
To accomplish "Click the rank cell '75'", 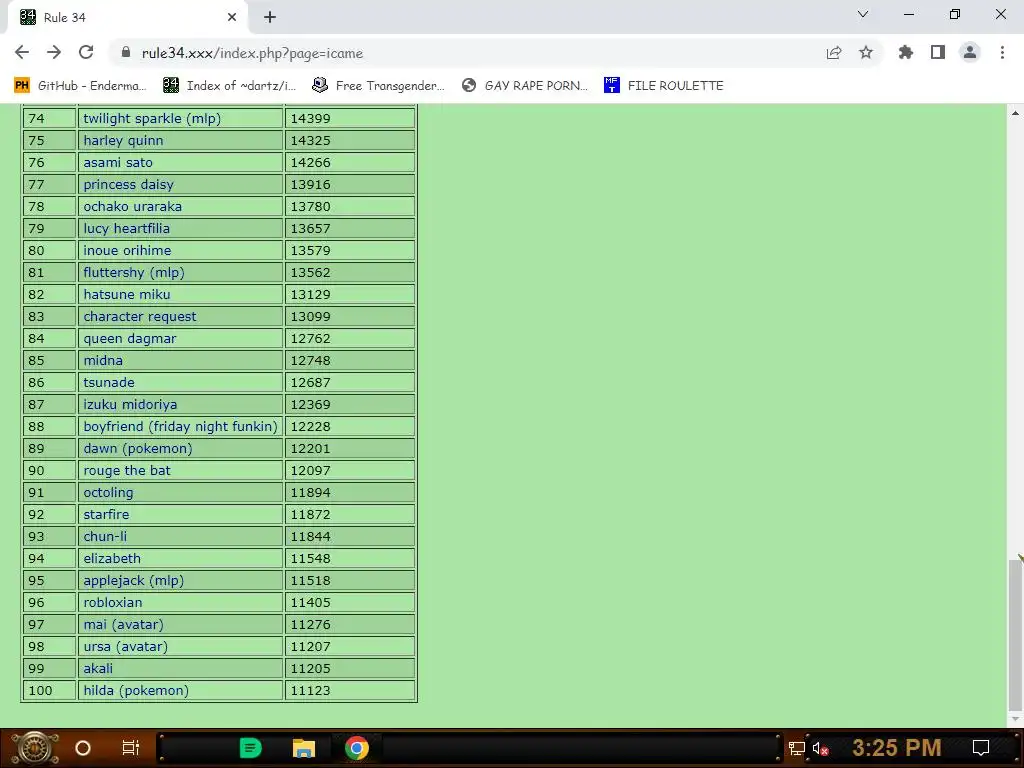I will (x=50, y=140).
